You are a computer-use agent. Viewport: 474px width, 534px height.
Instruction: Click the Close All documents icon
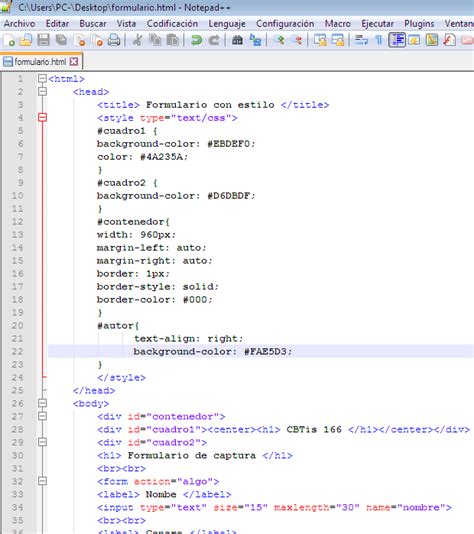tap(97, 40)
